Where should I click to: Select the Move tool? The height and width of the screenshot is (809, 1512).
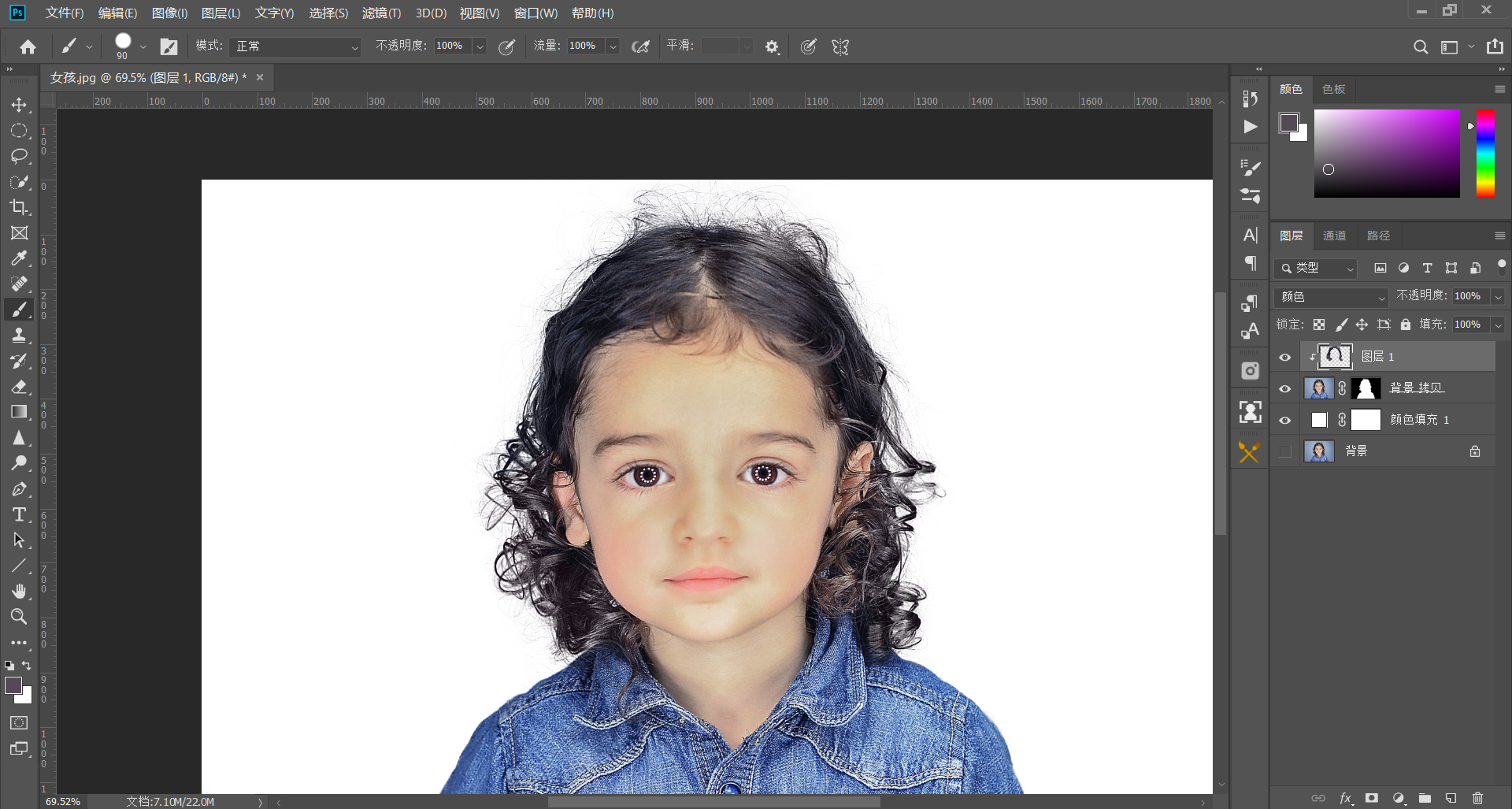pos(19,105)
